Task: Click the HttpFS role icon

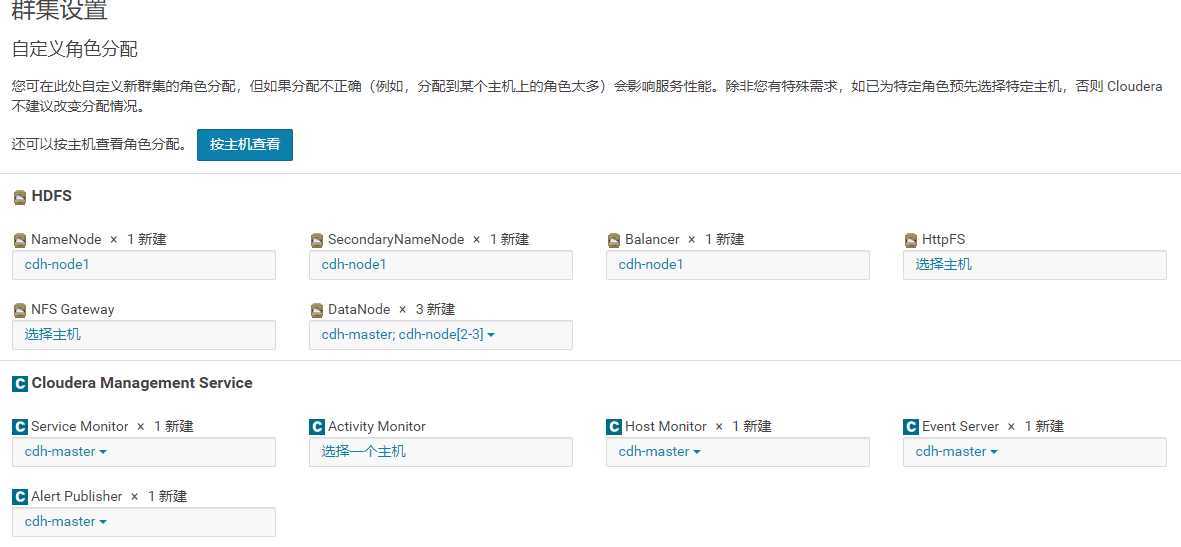Action: (x=911, y=240)
